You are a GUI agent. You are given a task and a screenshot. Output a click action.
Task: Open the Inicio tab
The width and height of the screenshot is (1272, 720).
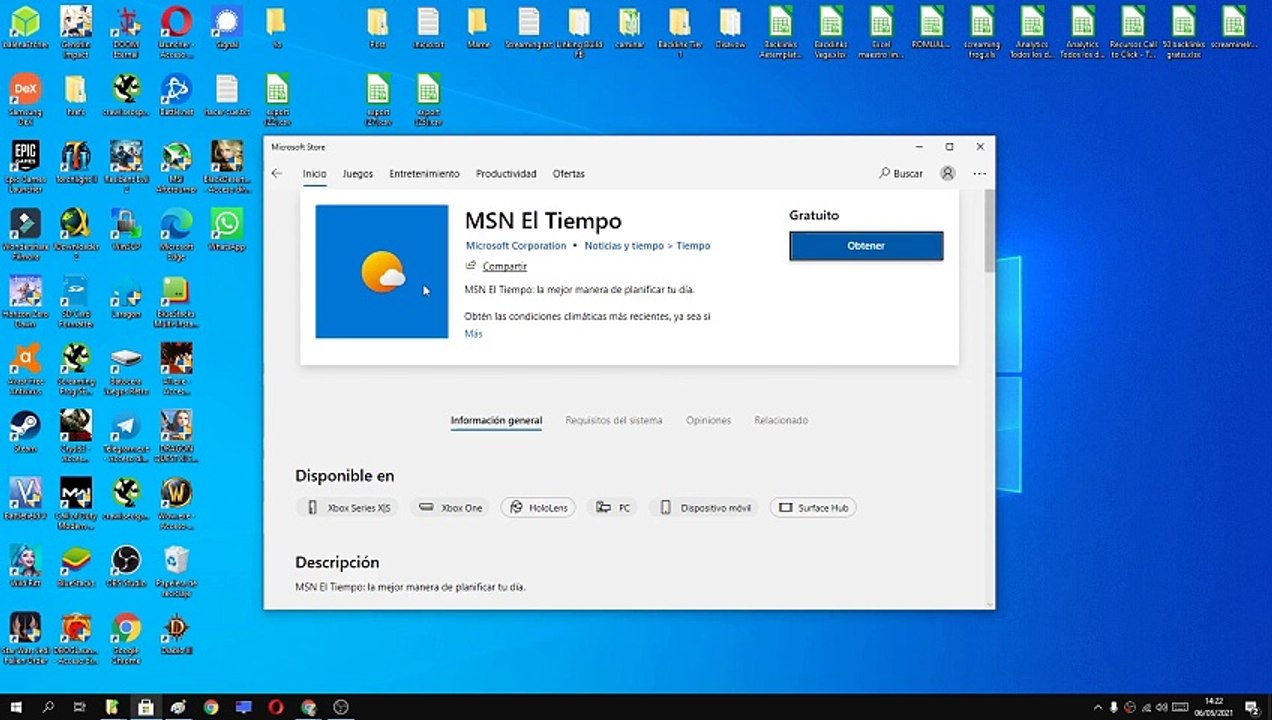(x=314, y=174)
